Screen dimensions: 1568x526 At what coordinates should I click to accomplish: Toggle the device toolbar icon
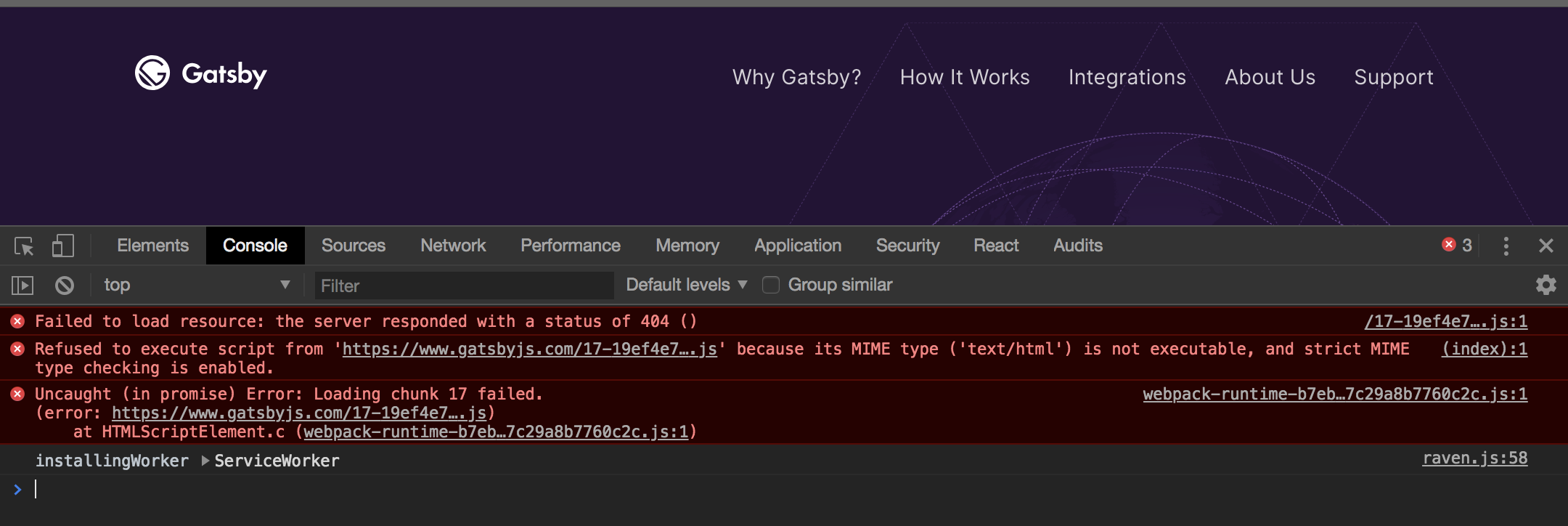pos(63,246)
